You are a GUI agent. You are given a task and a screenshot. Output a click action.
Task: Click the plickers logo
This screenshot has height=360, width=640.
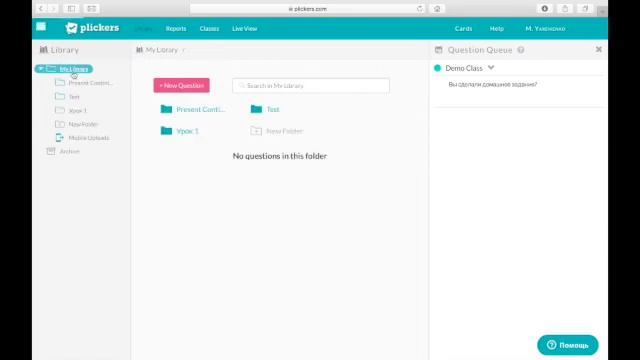pos(92,28)
